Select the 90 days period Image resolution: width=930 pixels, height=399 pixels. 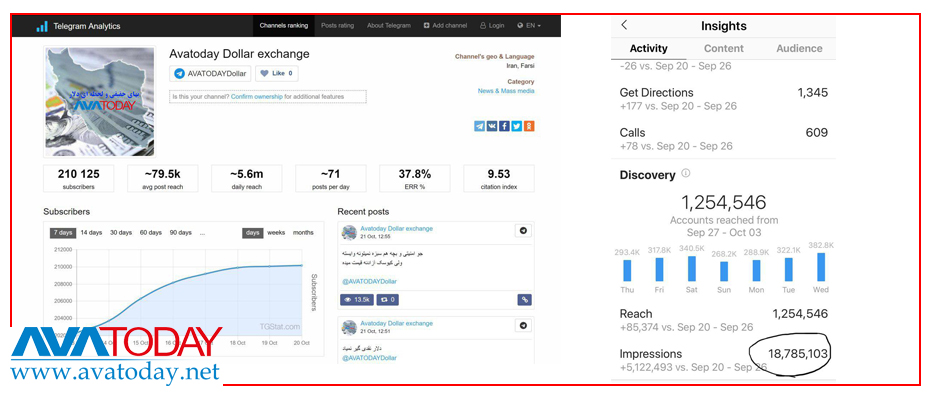tap(180, 232)
